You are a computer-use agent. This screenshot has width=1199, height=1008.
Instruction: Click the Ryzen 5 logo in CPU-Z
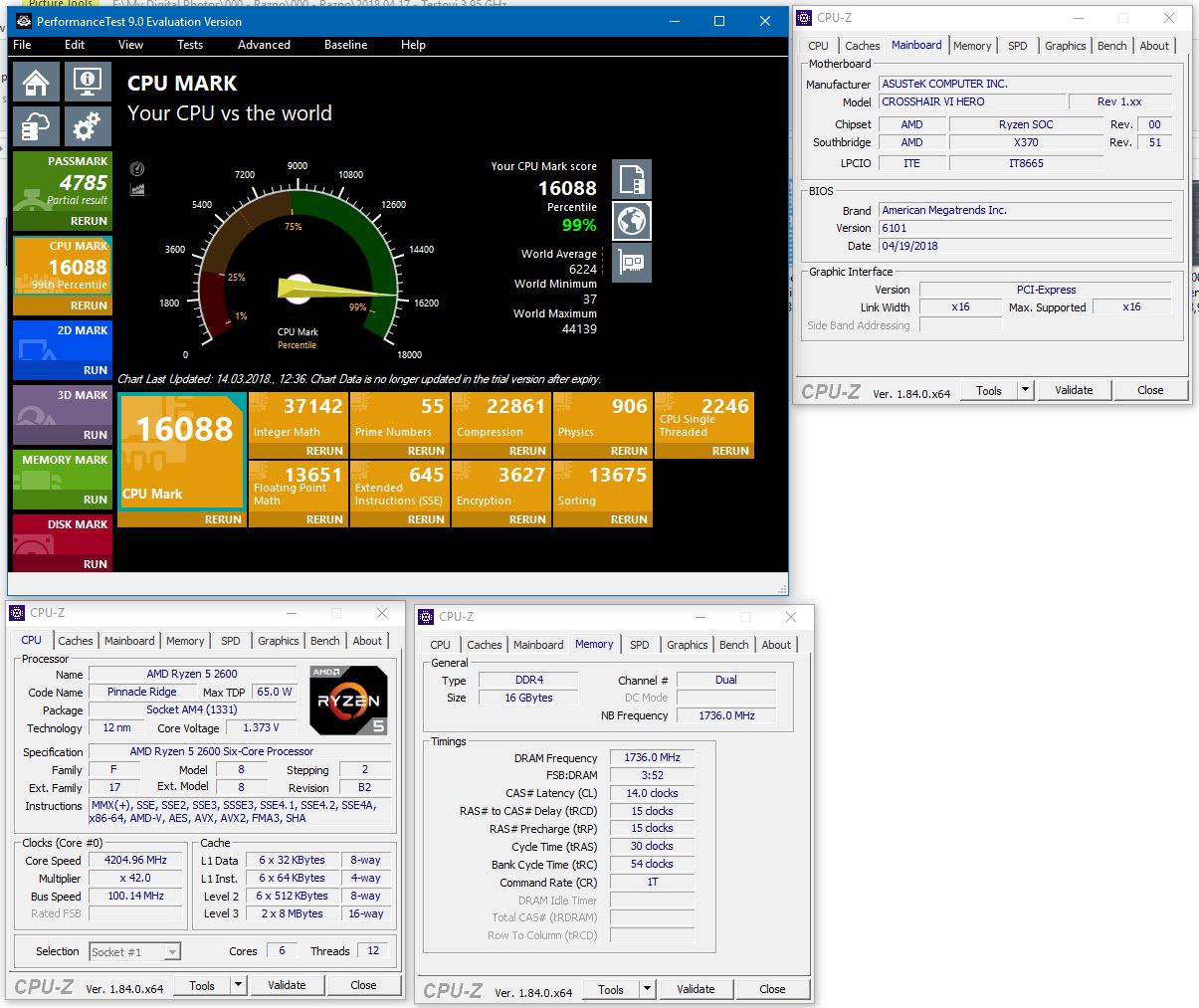click(x=348, y=701)
